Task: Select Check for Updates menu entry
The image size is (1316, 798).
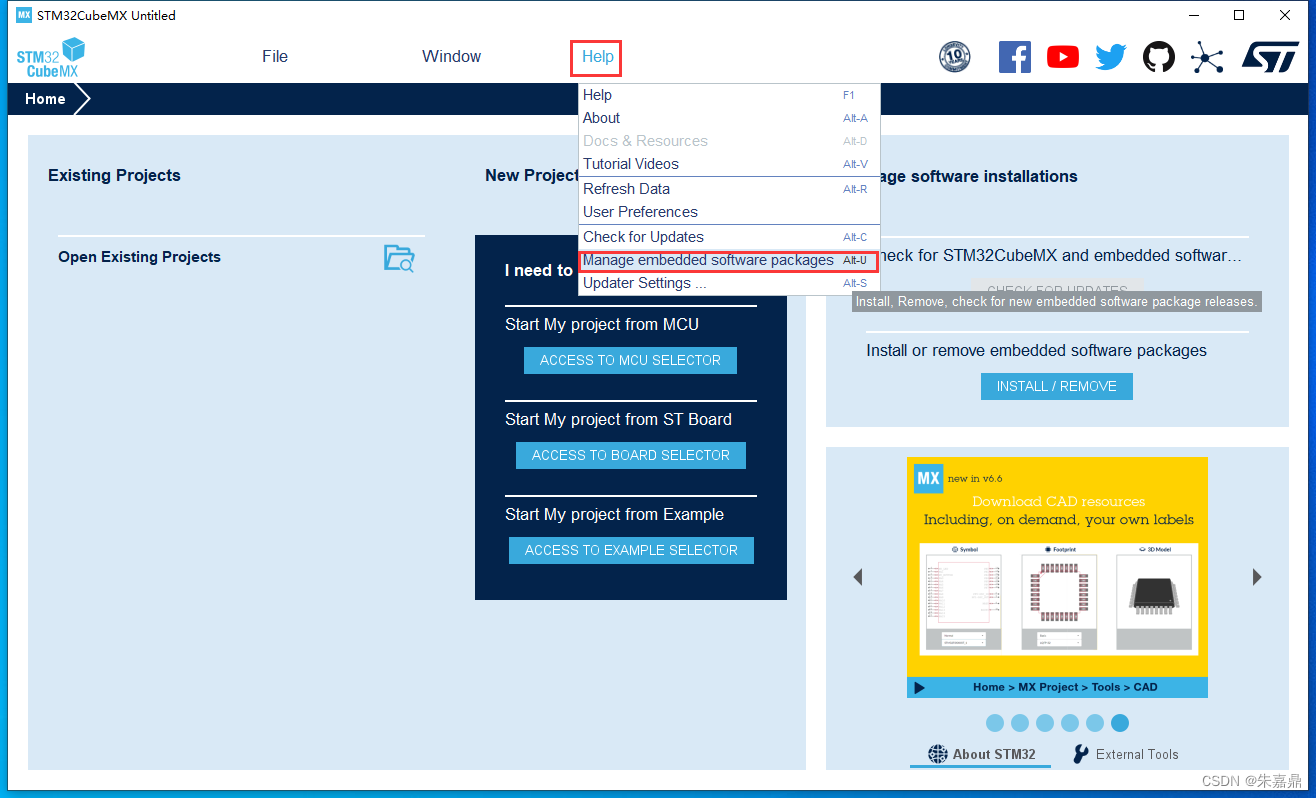Action: point(729,237)
